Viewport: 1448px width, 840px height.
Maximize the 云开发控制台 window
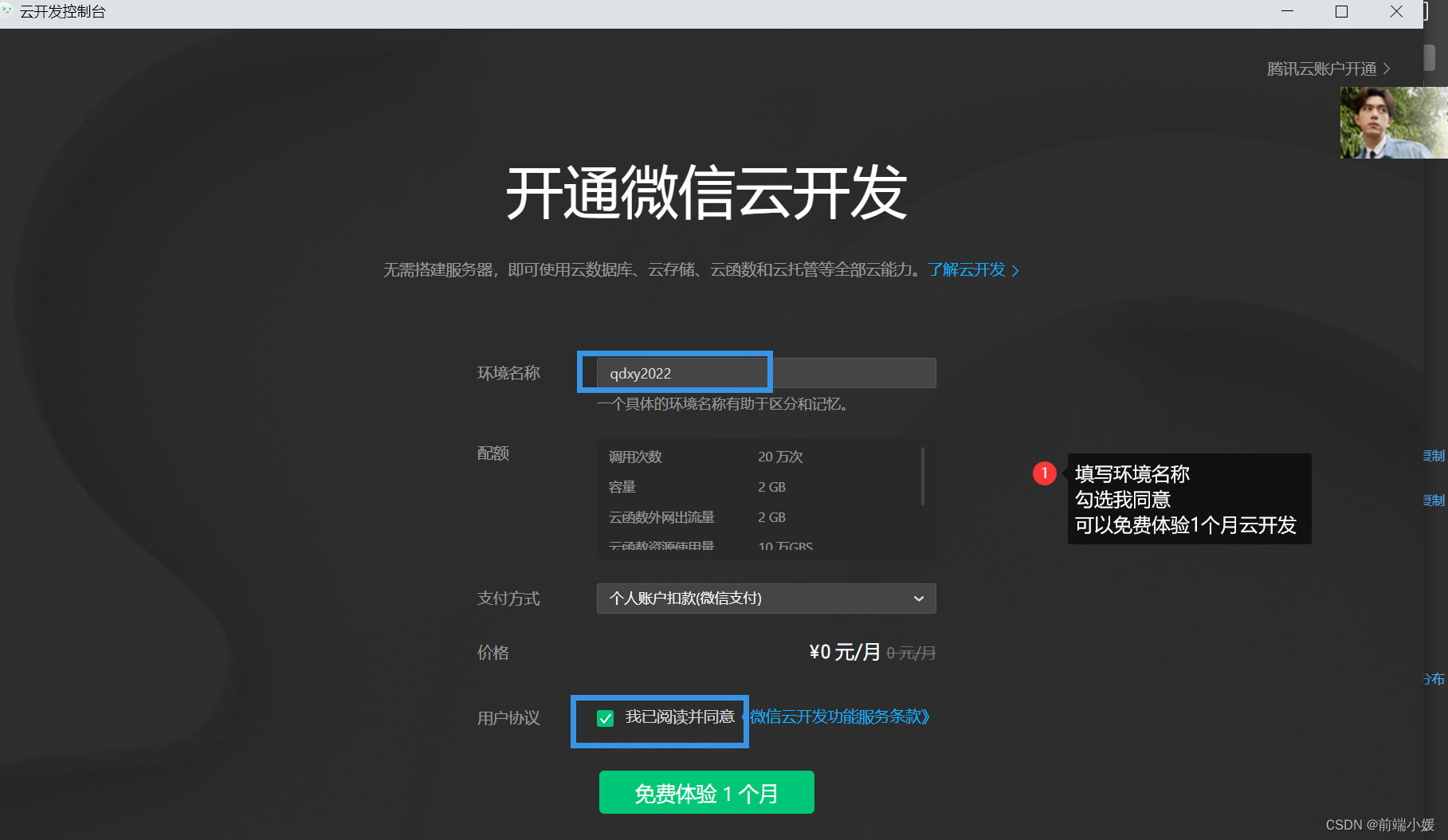[x=1341, y=12]
